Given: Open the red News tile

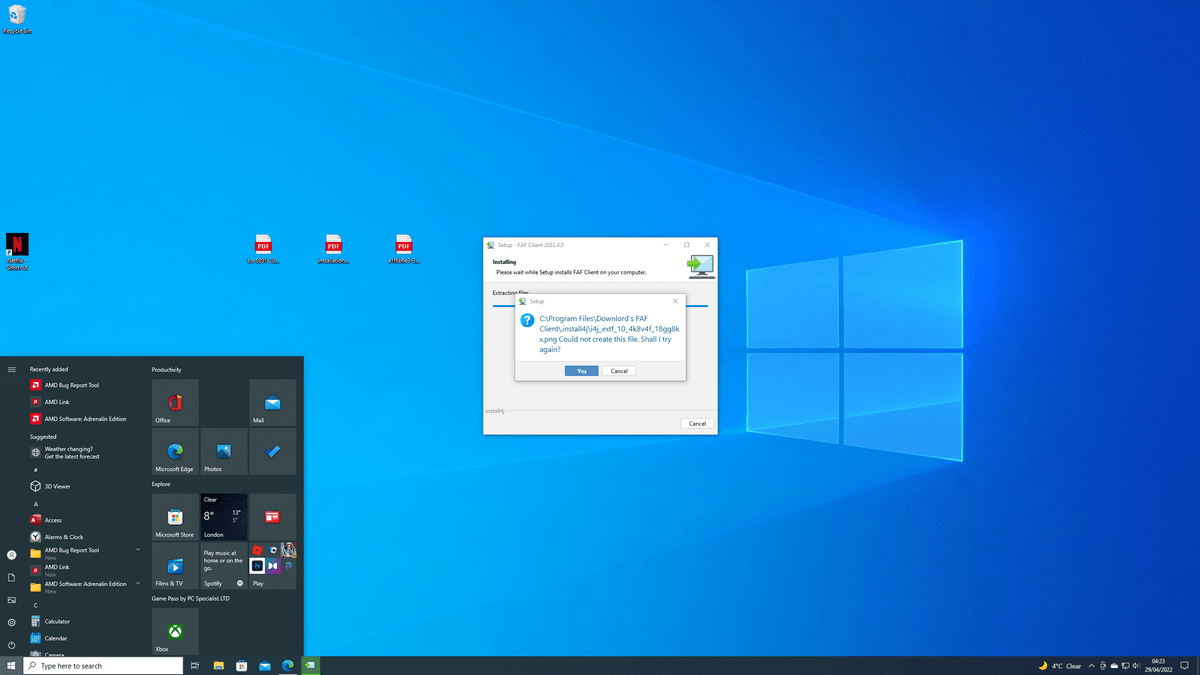Looking at the screenshot, I should [272, 517].
